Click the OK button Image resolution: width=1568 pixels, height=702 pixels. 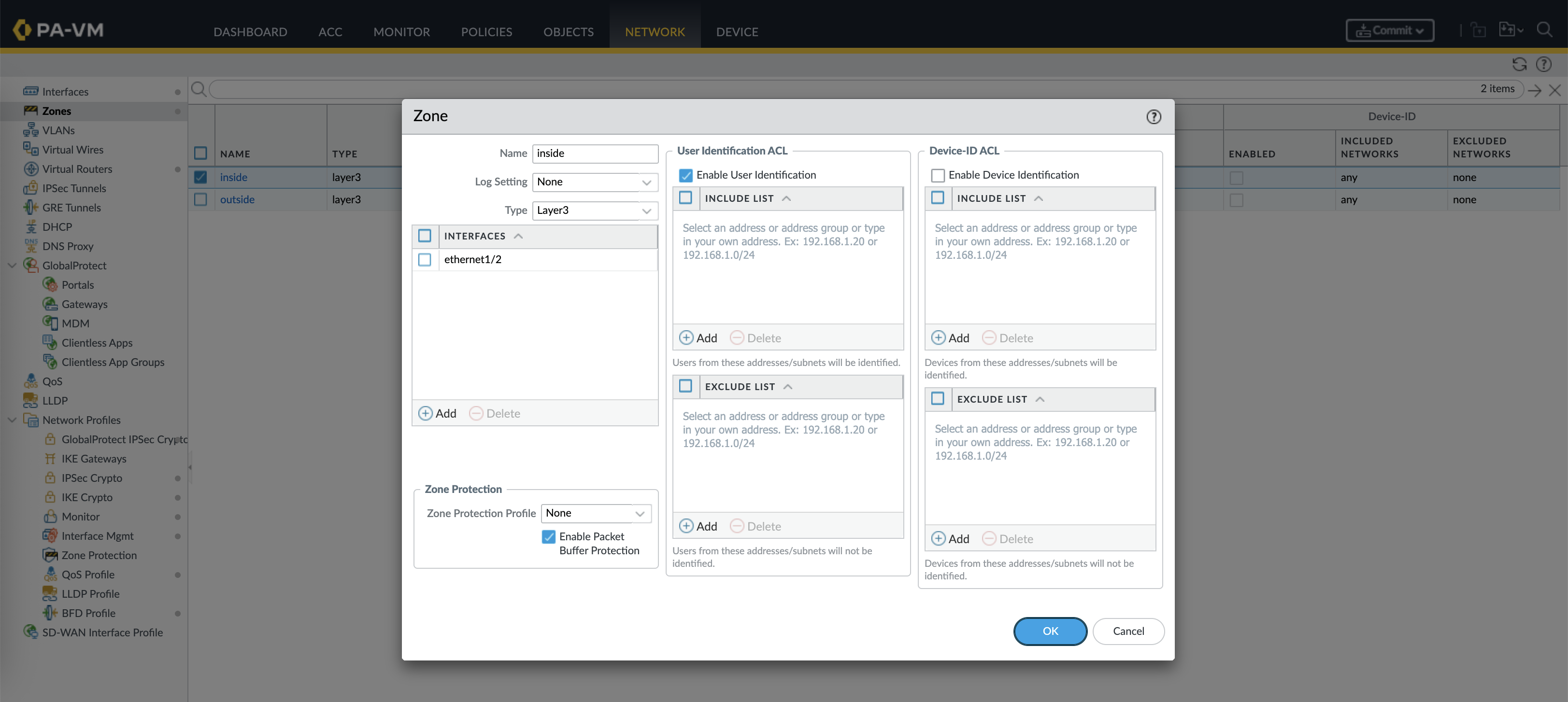[1050, 632]
